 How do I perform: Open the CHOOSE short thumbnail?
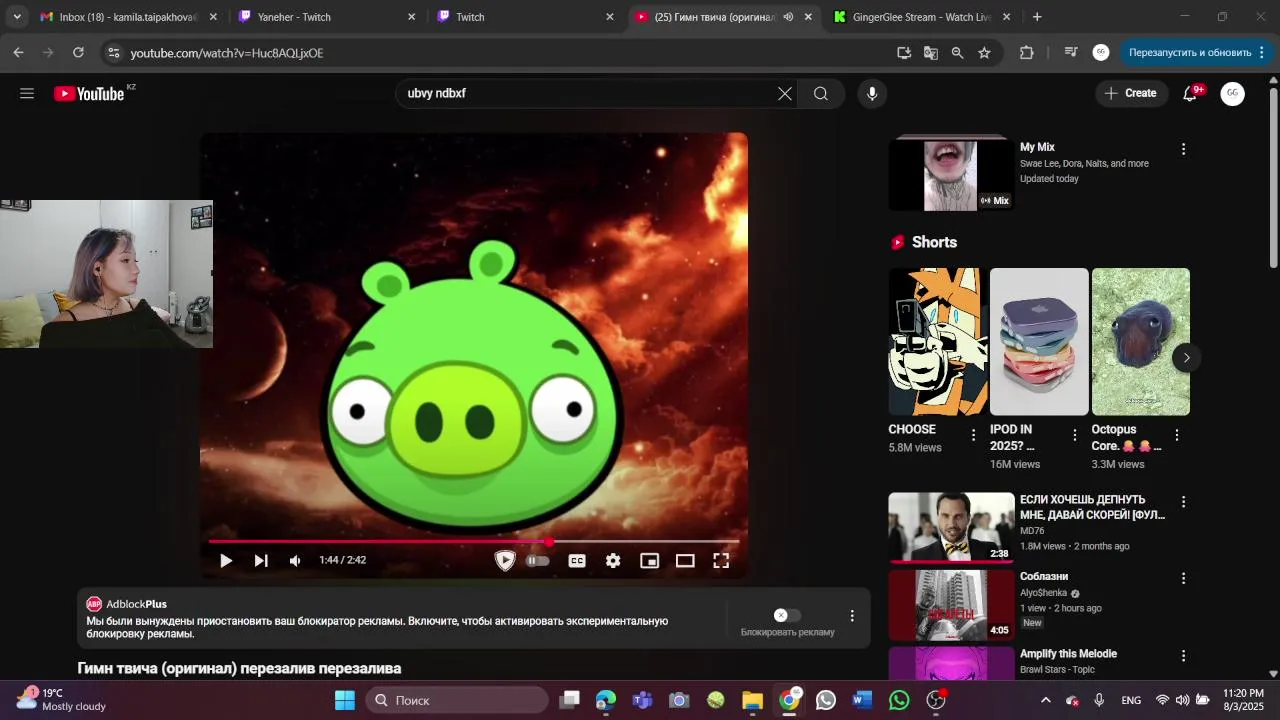(938, 341)
